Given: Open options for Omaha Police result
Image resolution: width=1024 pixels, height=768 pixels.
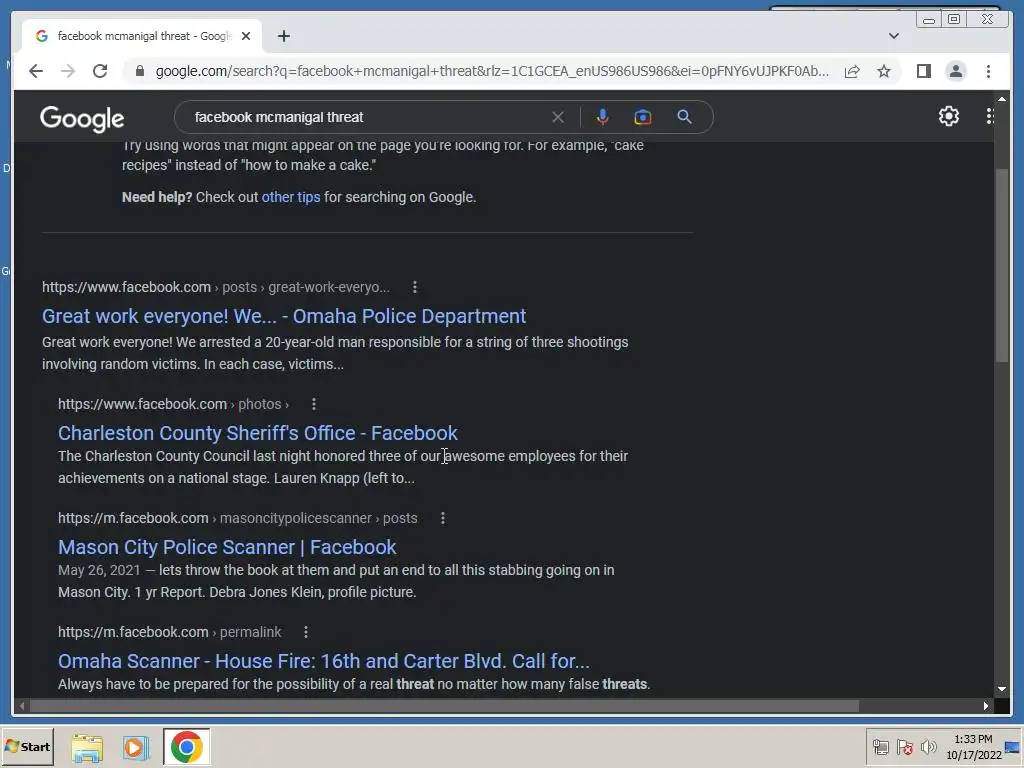Looking at the screenshot, I should [x=415, y=287].
